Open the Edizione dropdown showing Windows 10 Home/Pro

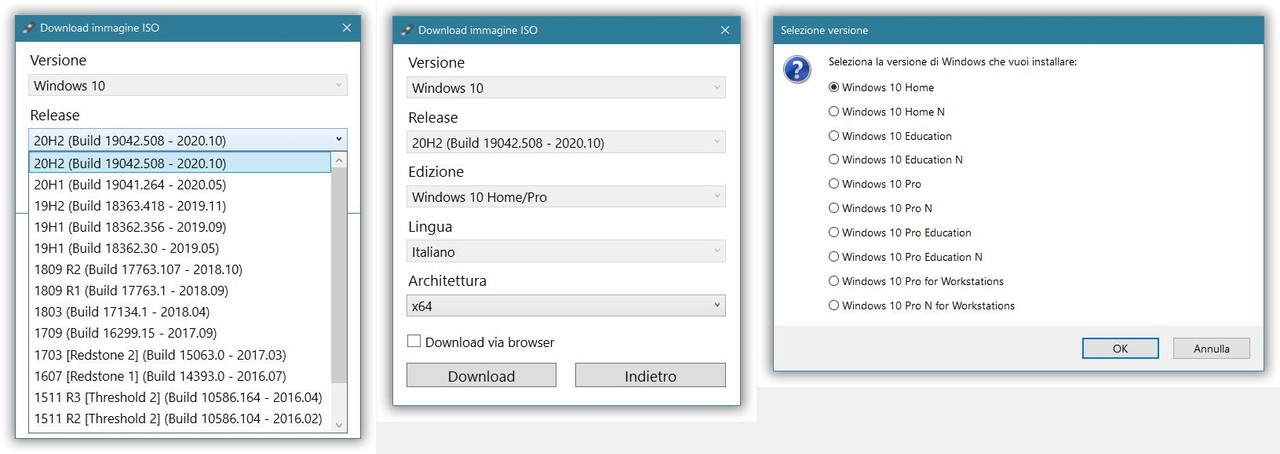pyautogui.click(x=567, y=197)
